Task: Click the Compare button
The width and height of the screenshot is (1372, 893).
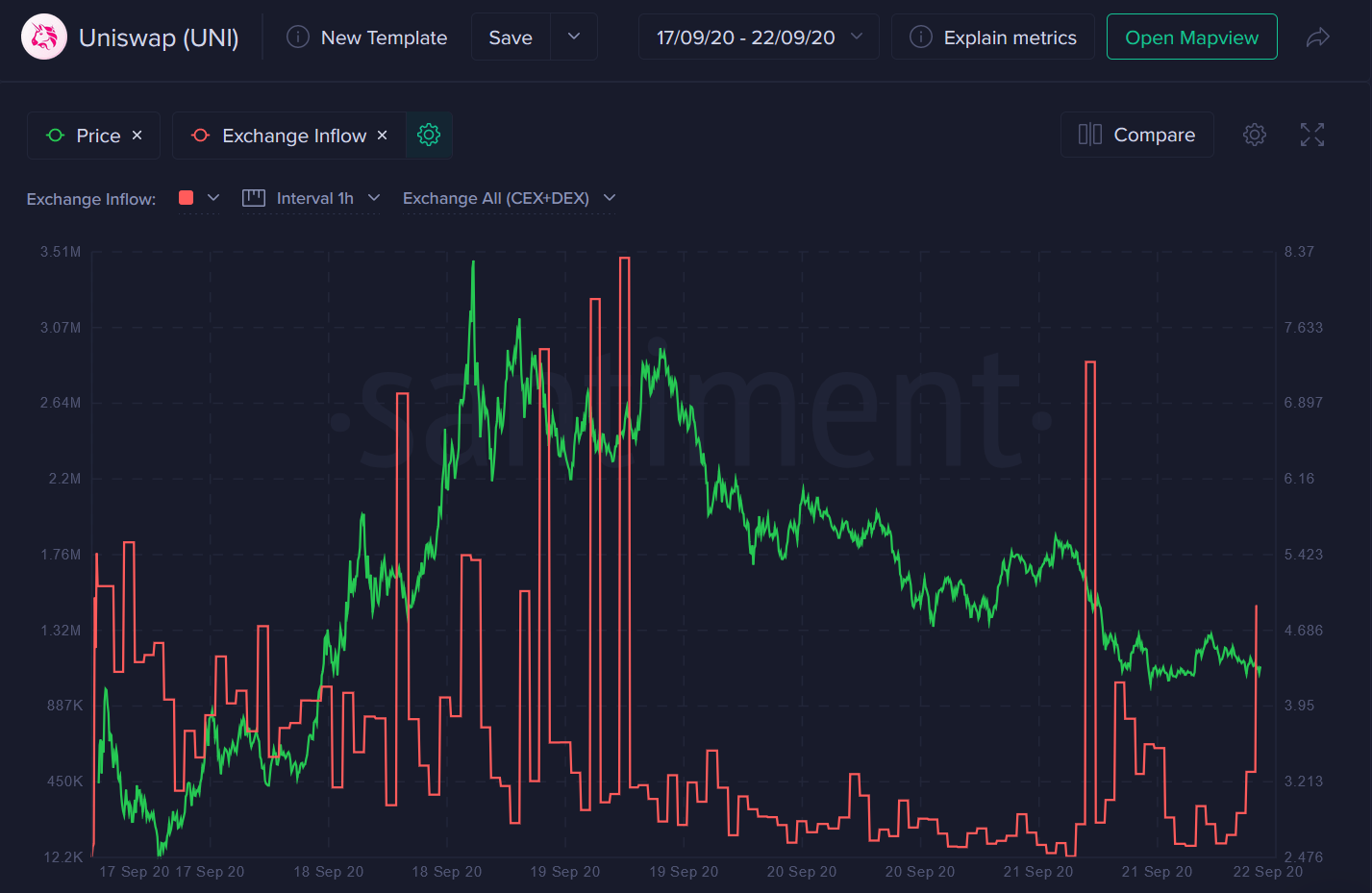Action: tap(1137, 135)
